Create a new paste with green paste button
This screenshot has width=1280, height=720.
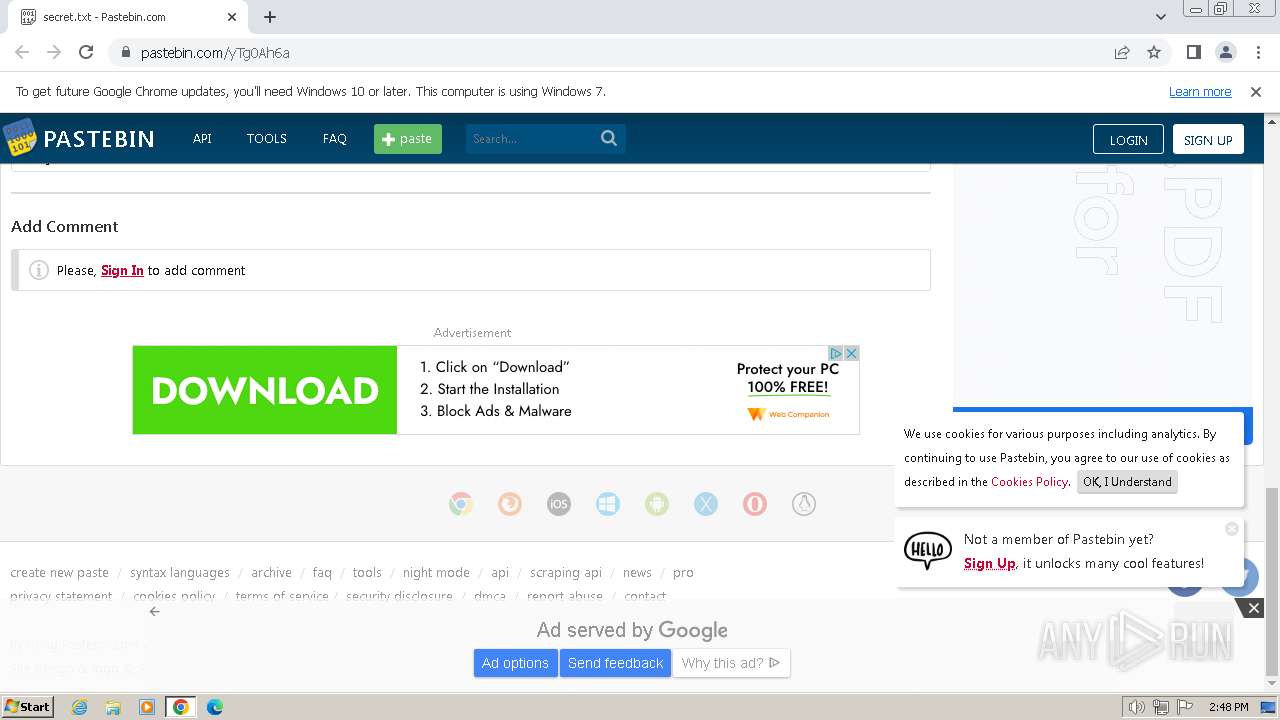pyautogui.click(x=408, y=138)
